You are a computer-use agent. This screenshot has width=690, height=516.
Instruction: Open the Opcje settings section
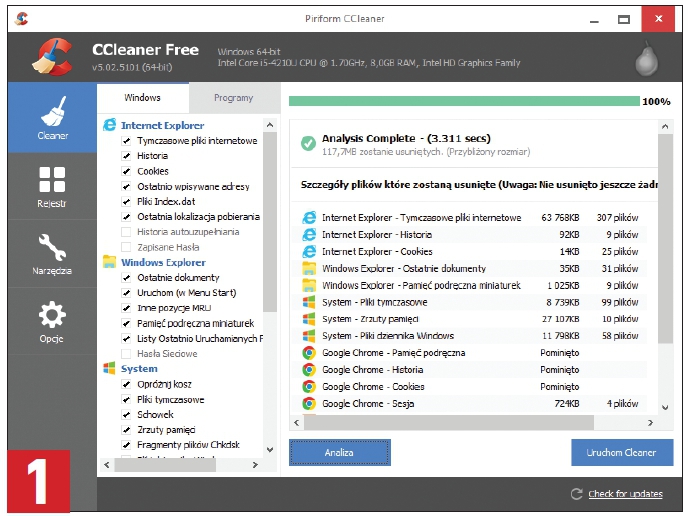click(x=52, y=322)
